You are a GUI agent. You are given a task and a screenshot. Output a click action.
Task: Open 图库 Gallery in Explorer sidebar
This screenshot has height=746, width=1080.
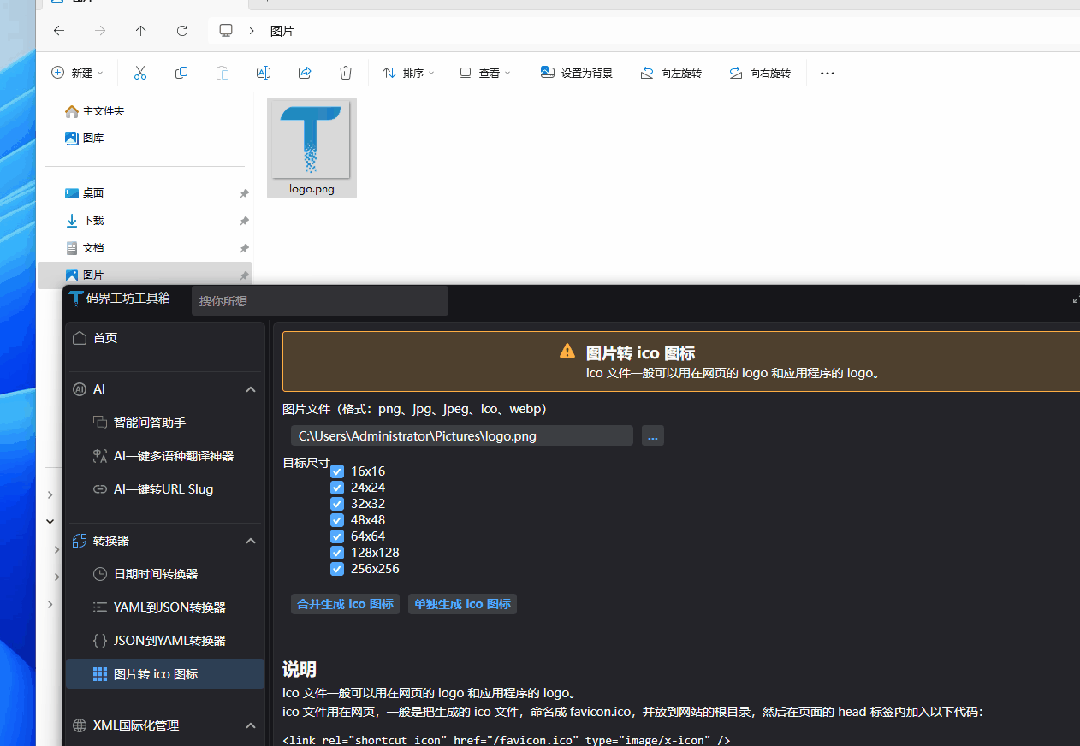pos(84,138)
